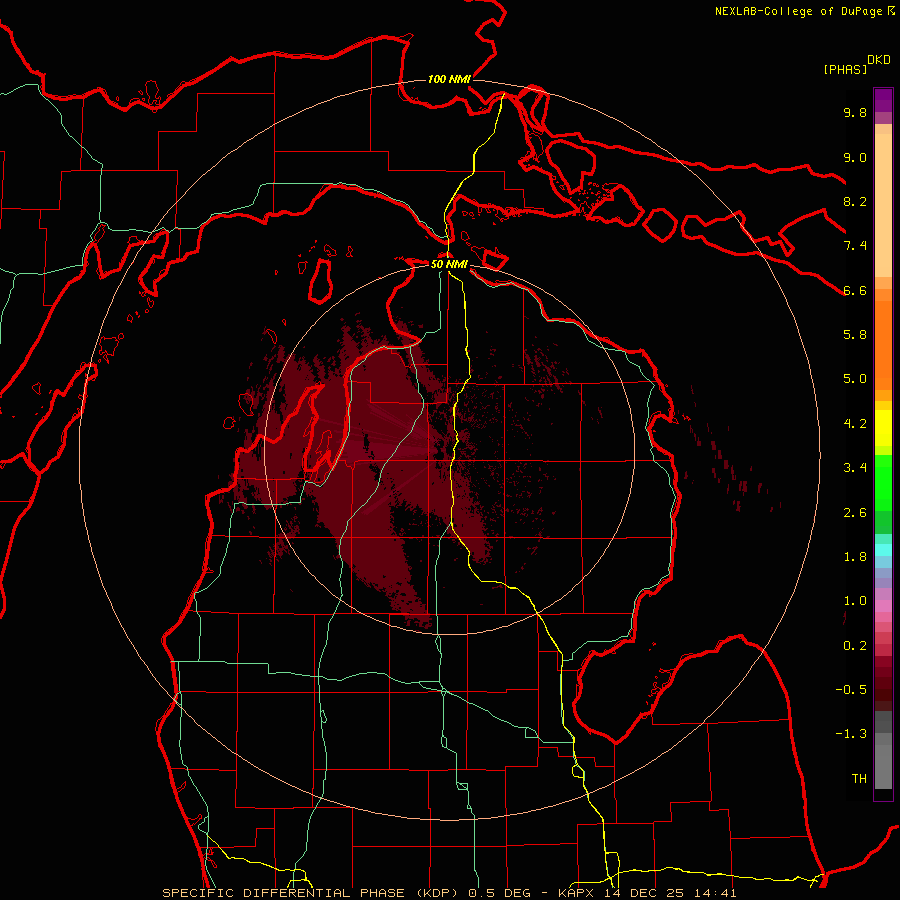Image resolution: width=900 pixels, height=900 pixels.
Task: Pick the bright green color bar segment
Action: pos(883,483)
